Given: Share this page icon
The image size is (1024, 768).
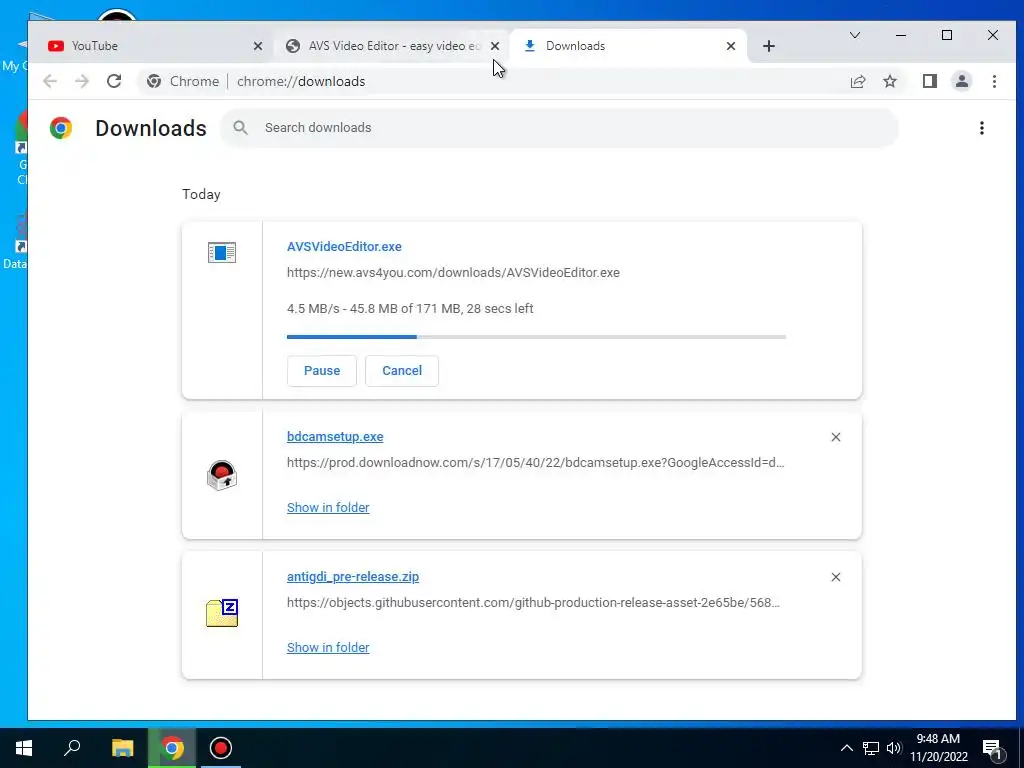Looking at the screenshot, I should [857, 81].
